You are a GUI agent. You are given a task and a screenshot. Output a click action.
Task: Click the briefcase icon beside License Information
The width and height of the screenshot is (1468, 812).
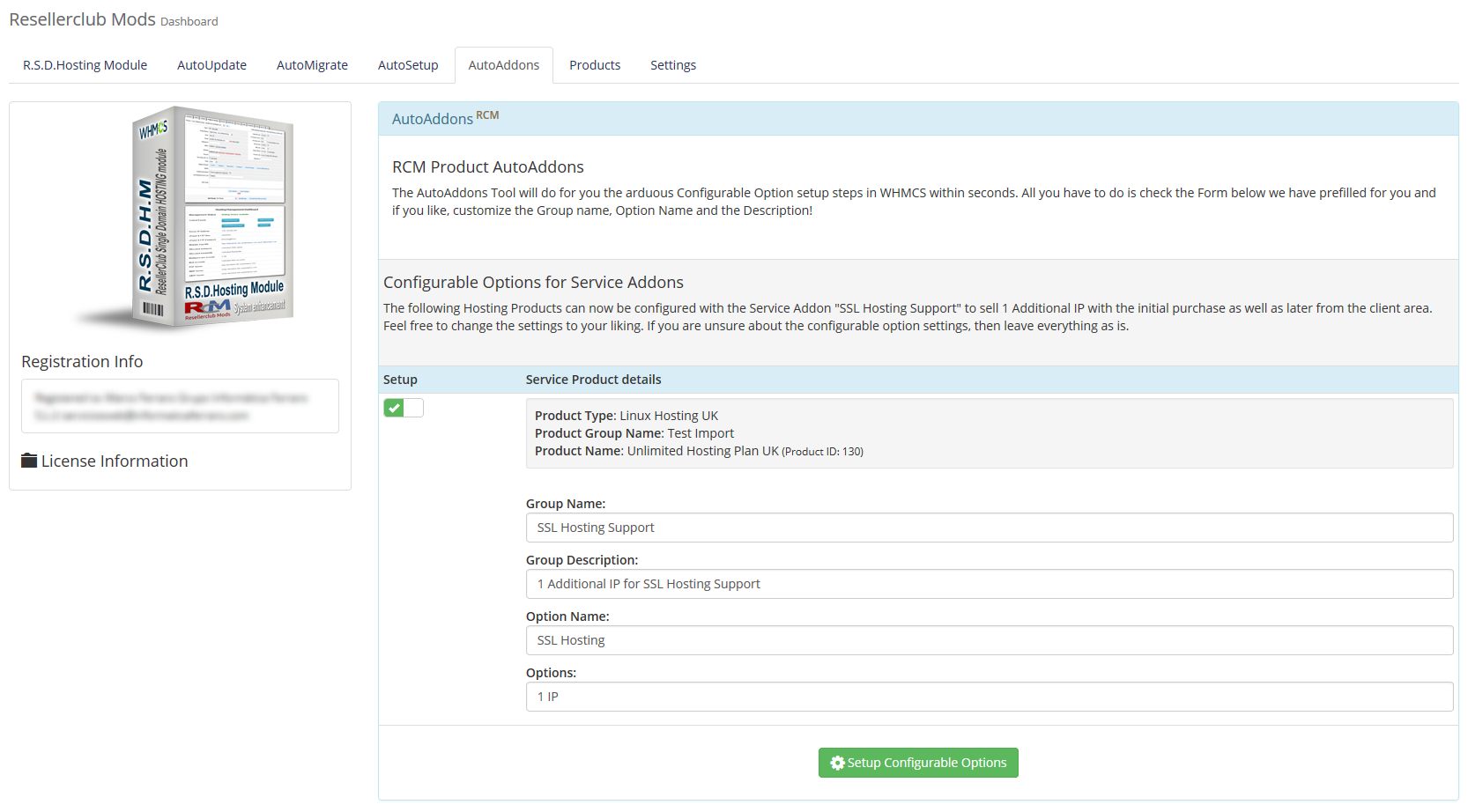pyautogui.click(x=29, y=461)
